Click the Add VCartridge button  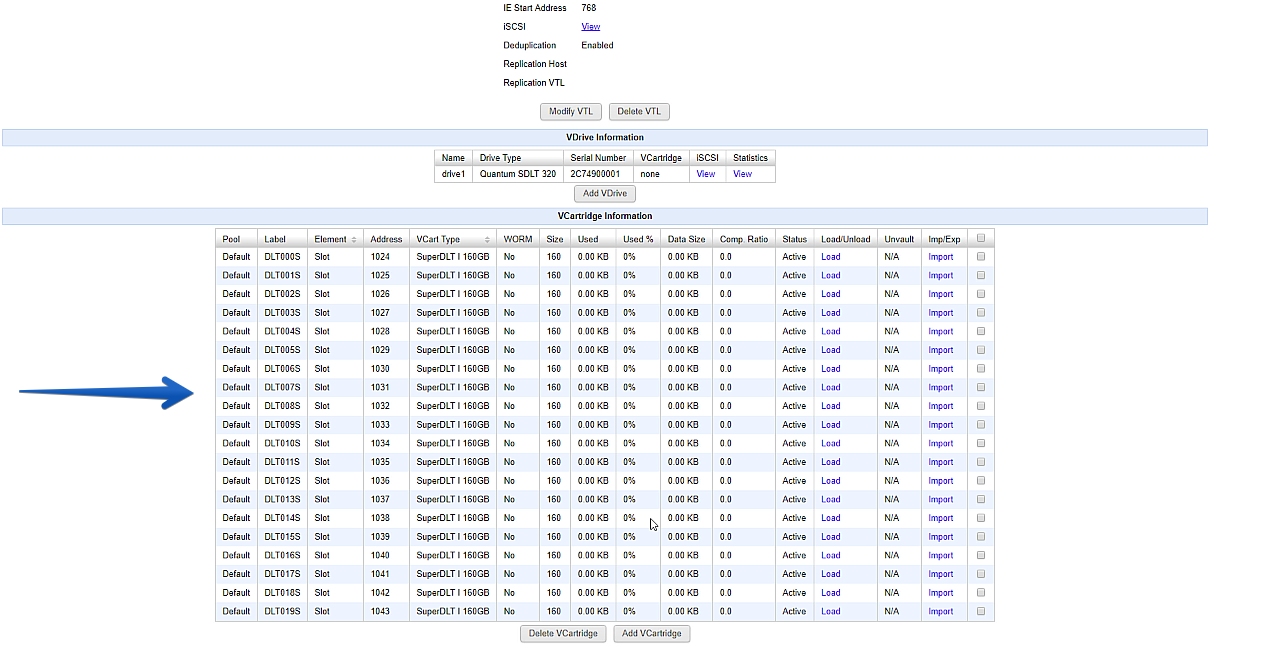pos(652,634)
